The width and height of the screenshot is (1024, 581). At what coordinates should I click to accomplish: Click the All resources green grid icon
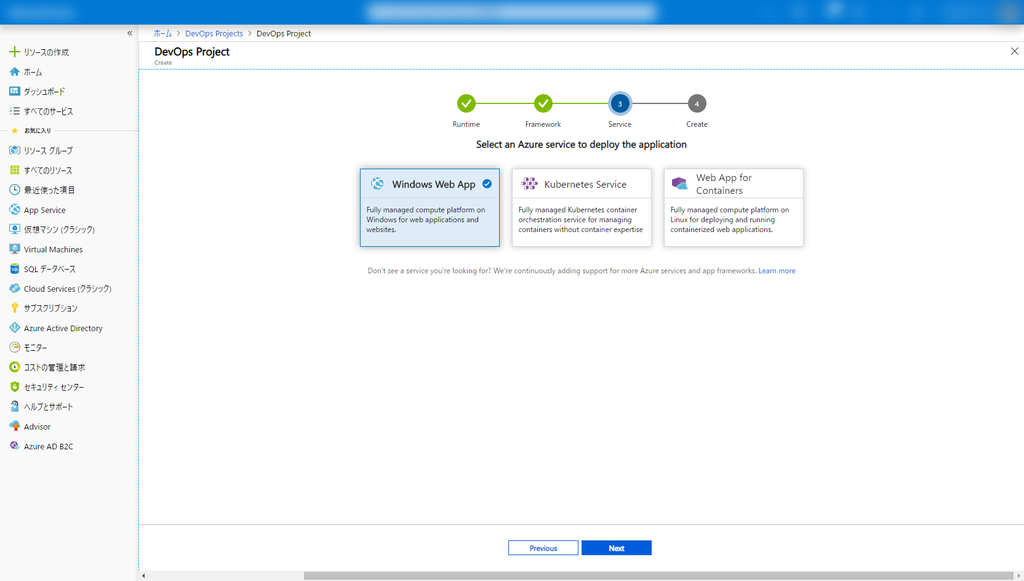(14, 170)
